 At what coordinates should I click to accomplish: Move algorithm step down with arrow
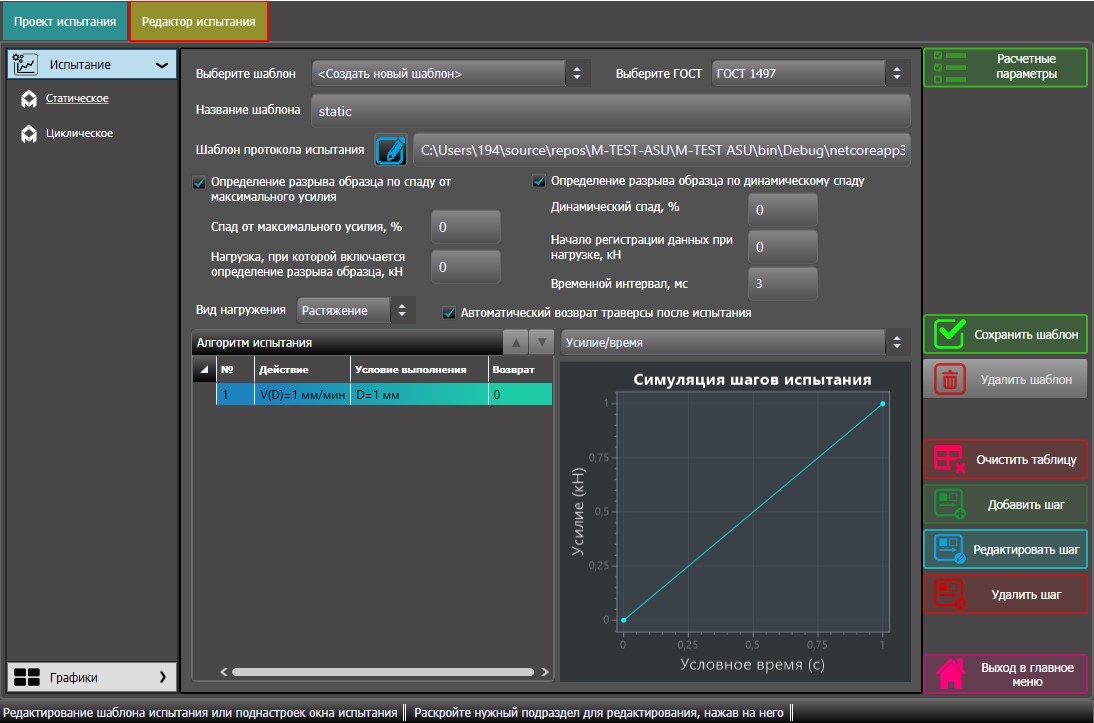pyautogui.click(x=541, y=343)
